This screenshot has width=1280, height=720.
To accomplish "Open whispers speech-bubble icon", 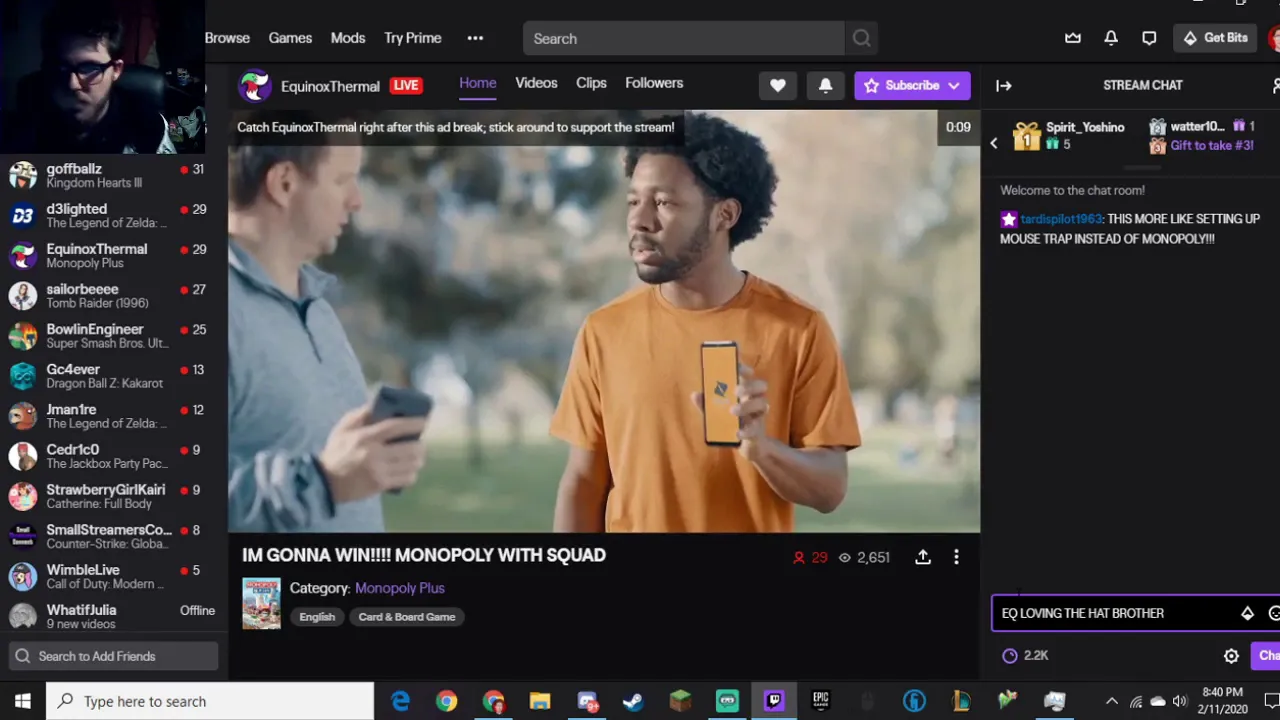I will click(1149, 38).
